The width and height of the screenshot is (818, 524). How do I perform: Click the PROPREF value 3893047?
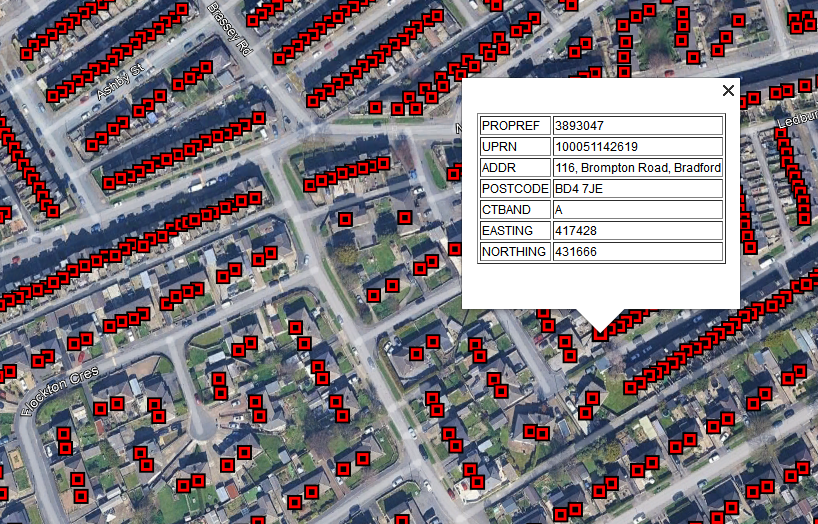[637, 126]
